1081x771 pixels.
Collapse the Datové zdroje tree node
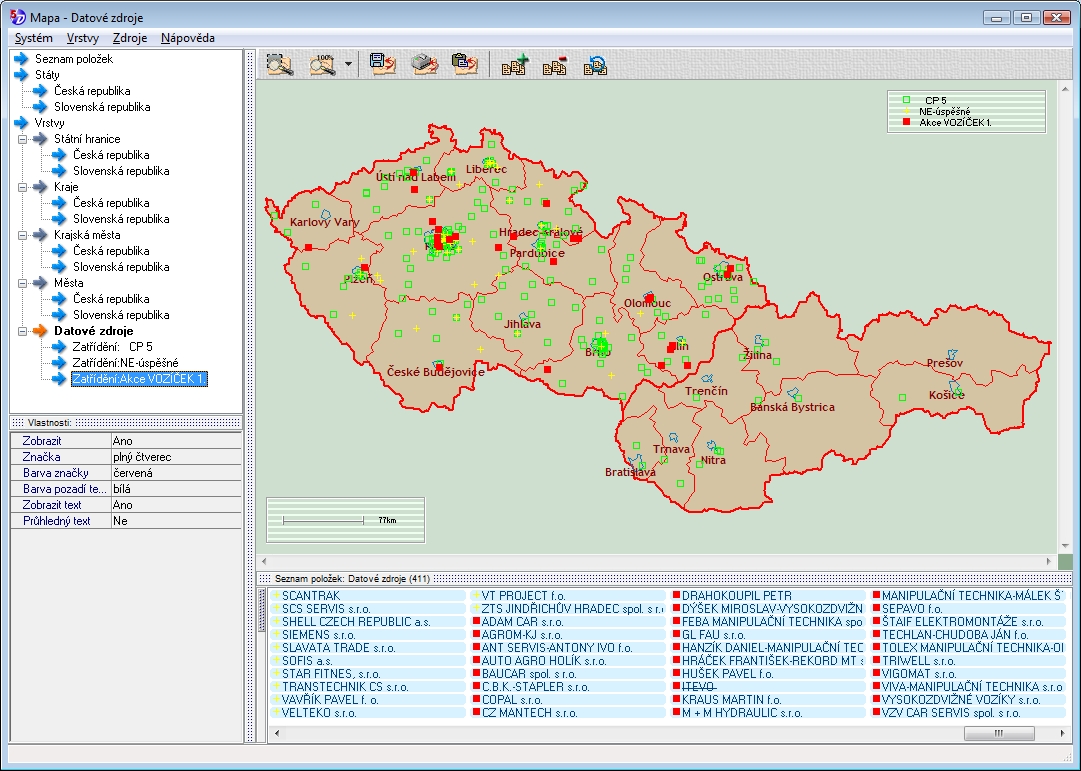23,331
